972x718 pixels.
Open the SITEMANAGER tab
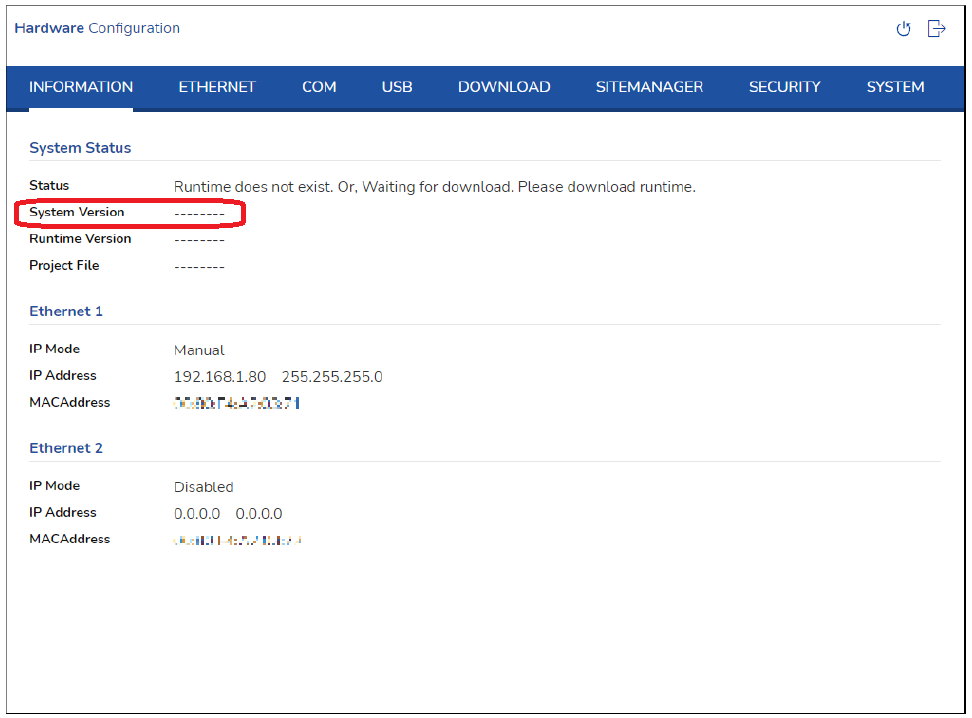(649, 87)
